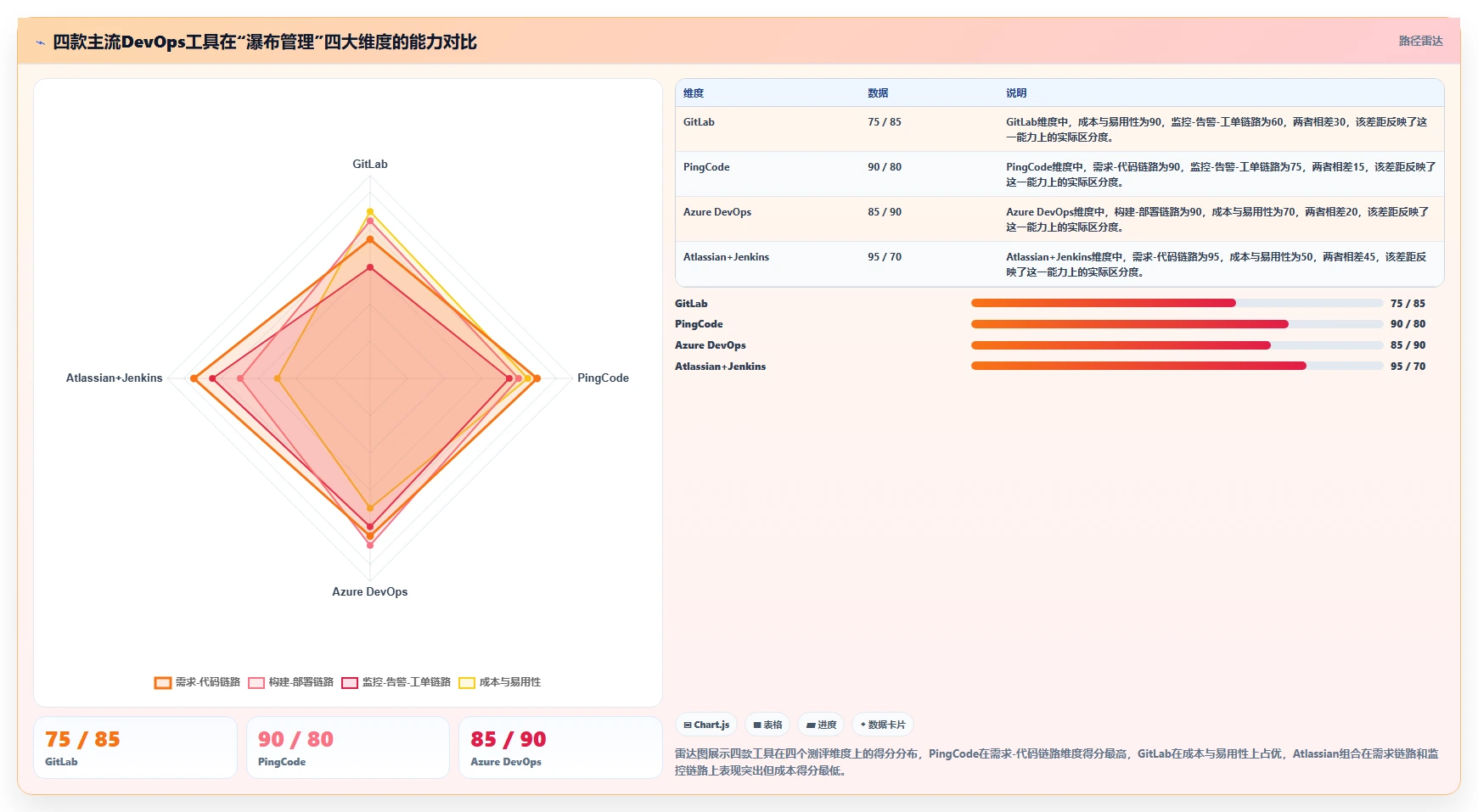Click the 维度 column header
This screenshot has height=812, width=1478.
click(x=694, y=93)
